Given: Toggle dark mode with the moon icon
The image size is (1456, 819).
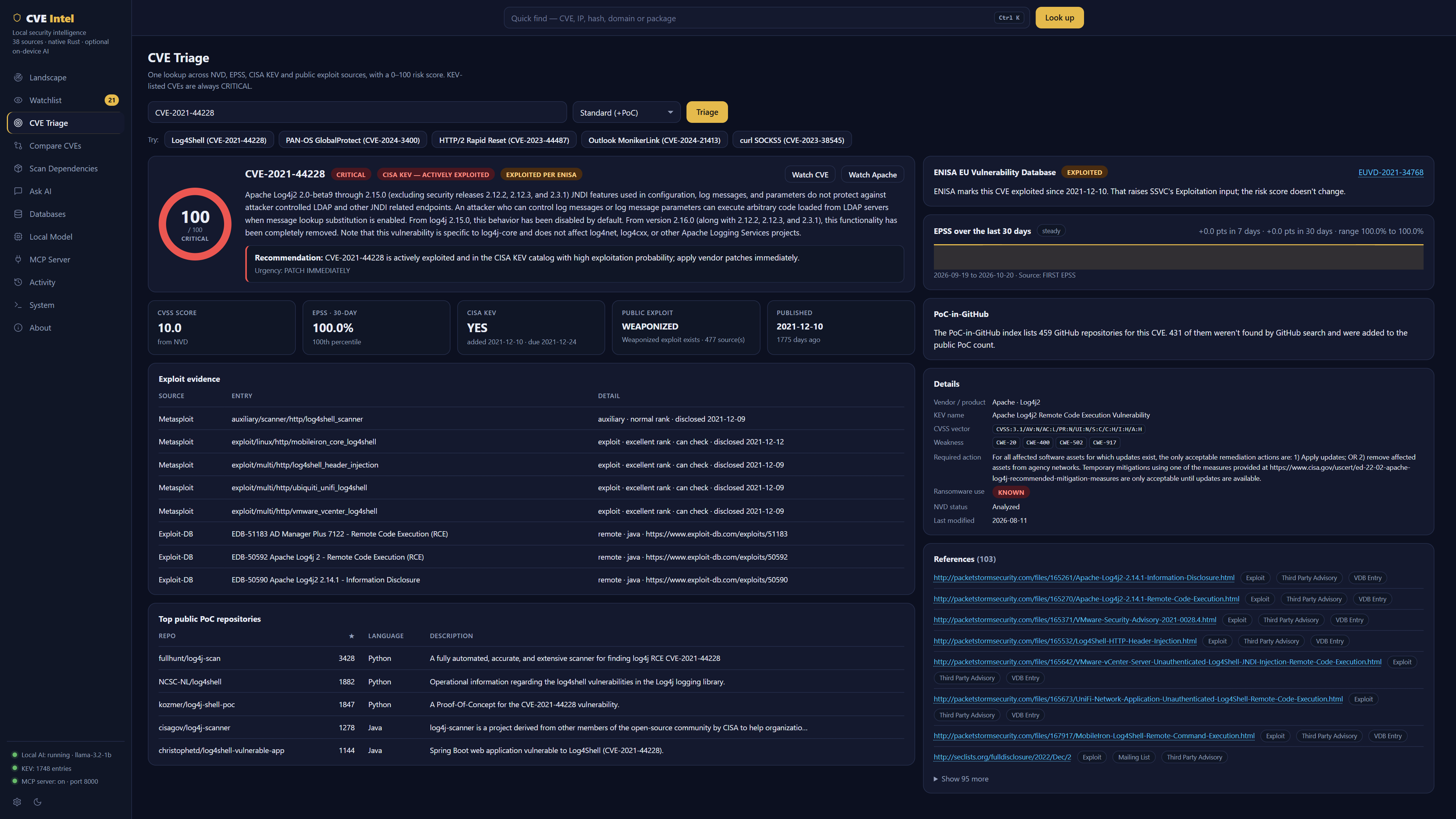Looking at the screenshot, I should point(38,802).
